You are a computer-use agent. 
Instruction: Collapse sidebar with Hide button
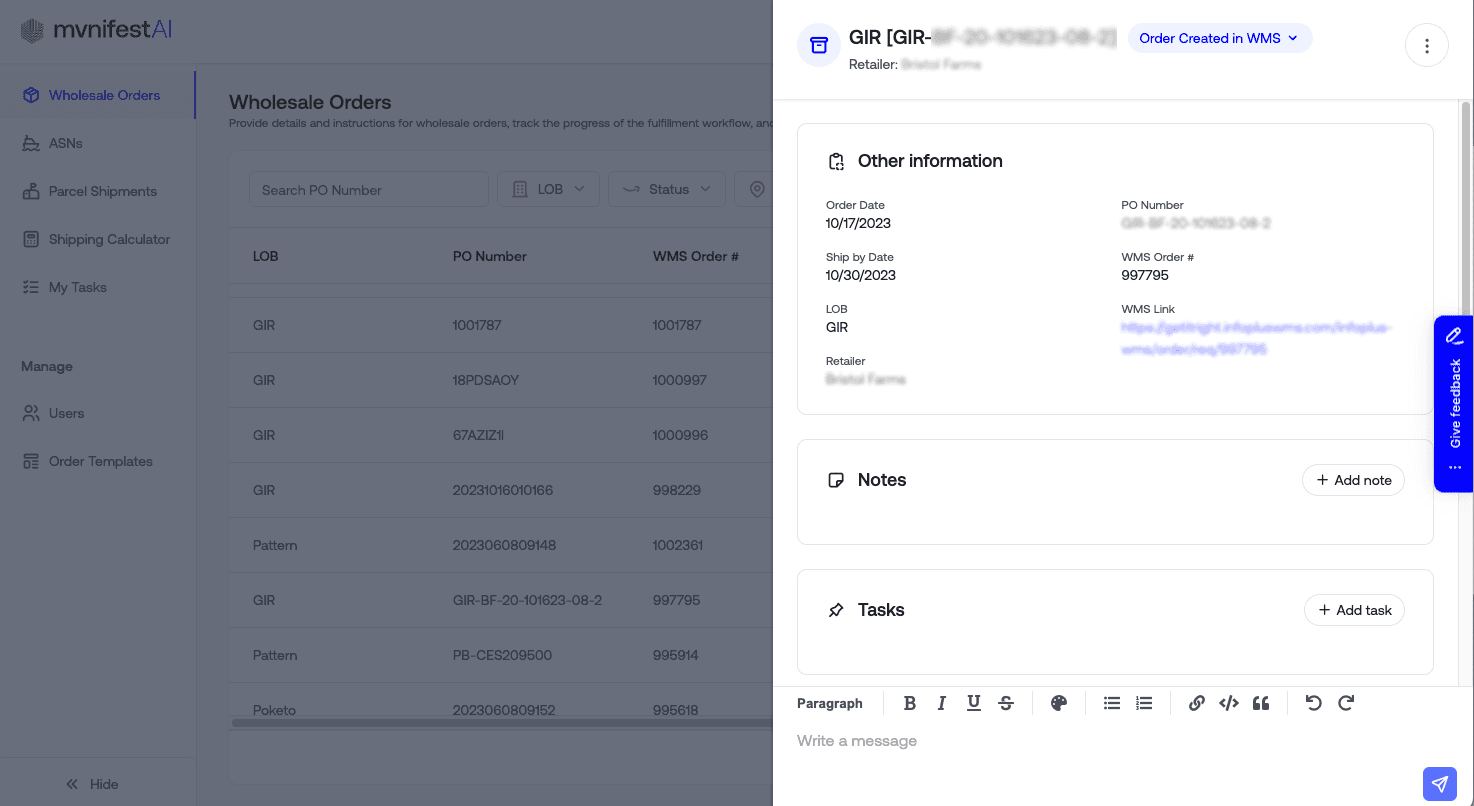[92, 784]
